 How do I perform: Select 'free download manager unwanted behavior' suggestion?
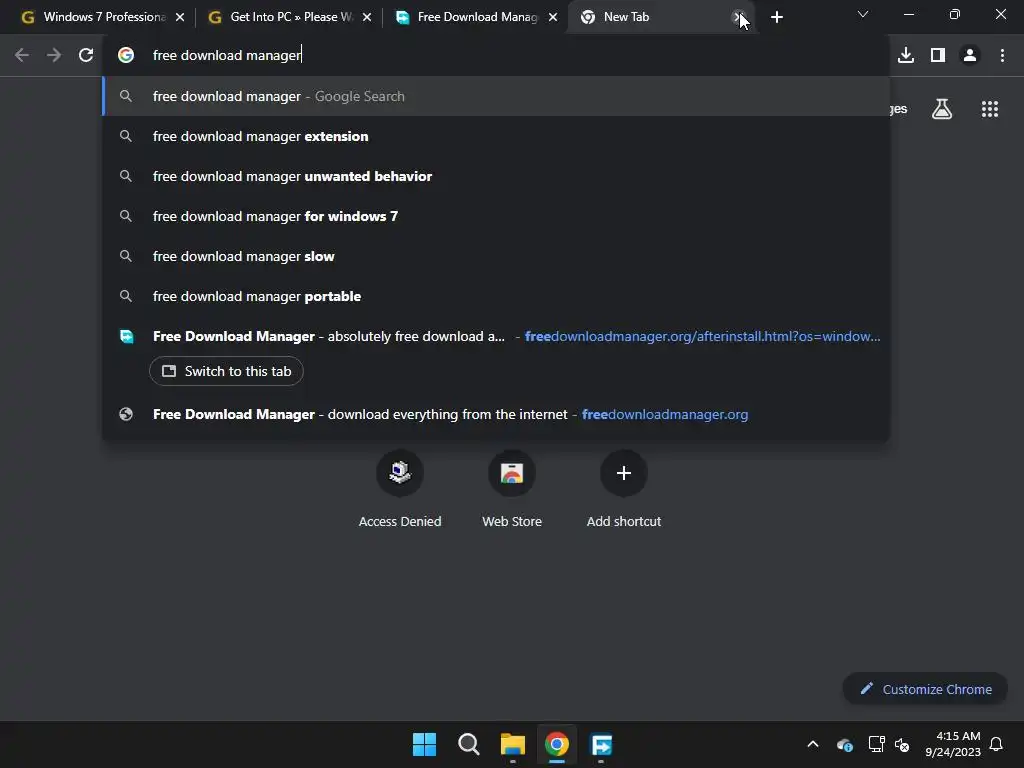click(496, 176)
